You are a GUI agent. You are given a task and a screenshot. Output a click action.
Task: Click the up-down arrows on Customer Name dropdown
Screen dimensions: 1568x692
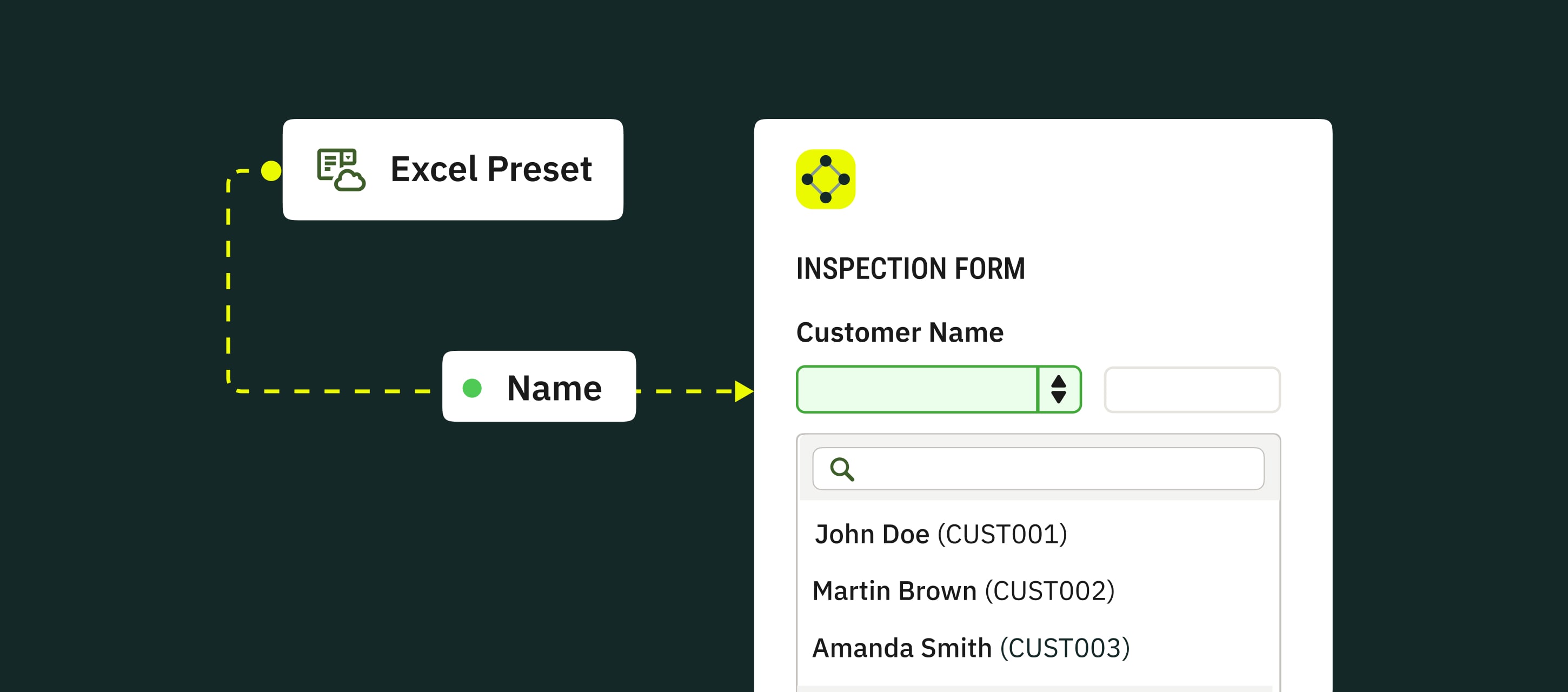[x=1059, y=389]
